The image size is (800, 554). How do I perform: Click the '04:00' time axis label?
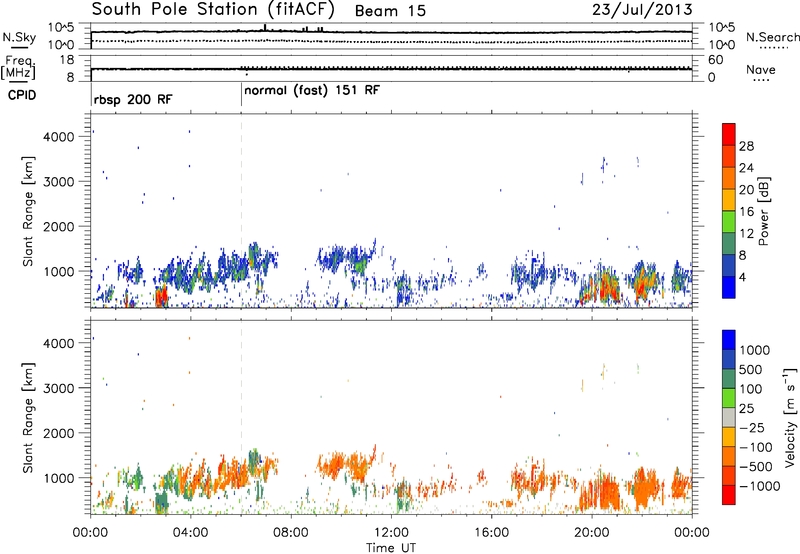click(x=190, y=533)
